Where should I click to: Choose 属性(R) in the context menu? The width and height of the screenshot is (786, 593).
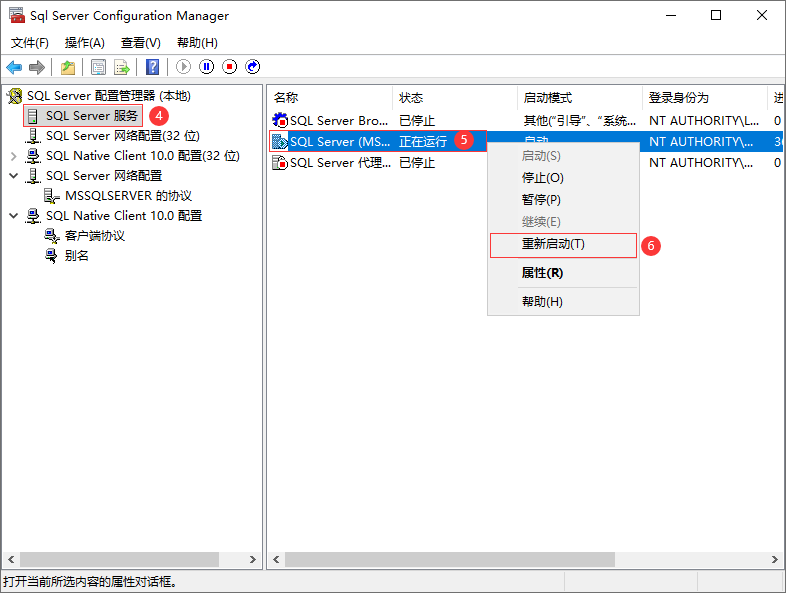tap(563, 273)
